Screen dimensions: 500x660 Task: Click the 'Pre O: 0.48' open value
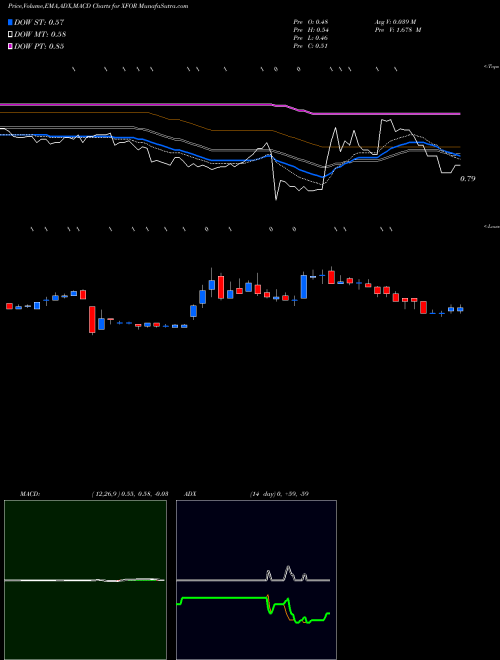[x=311, y=22]
